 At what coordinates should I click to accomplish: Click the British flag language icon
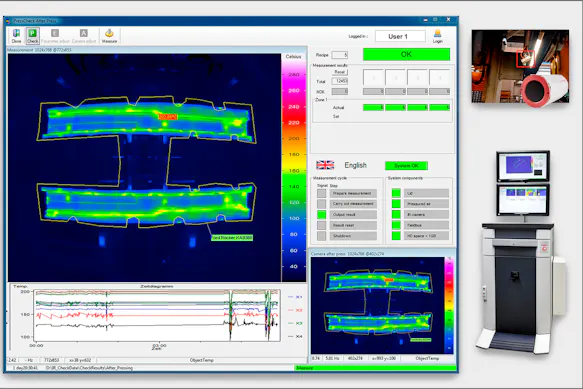(x=325, y=165)
